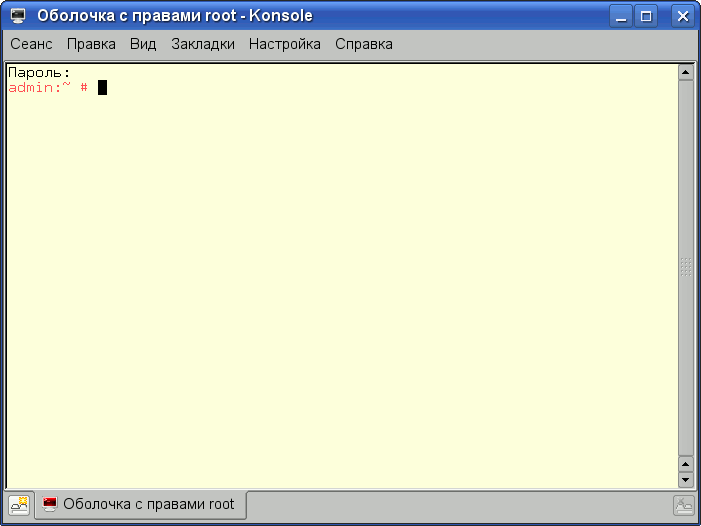The width and height of the screenshot is (701, 526).
Task: Open the Сеанс menu
Action: click(31, 44)
